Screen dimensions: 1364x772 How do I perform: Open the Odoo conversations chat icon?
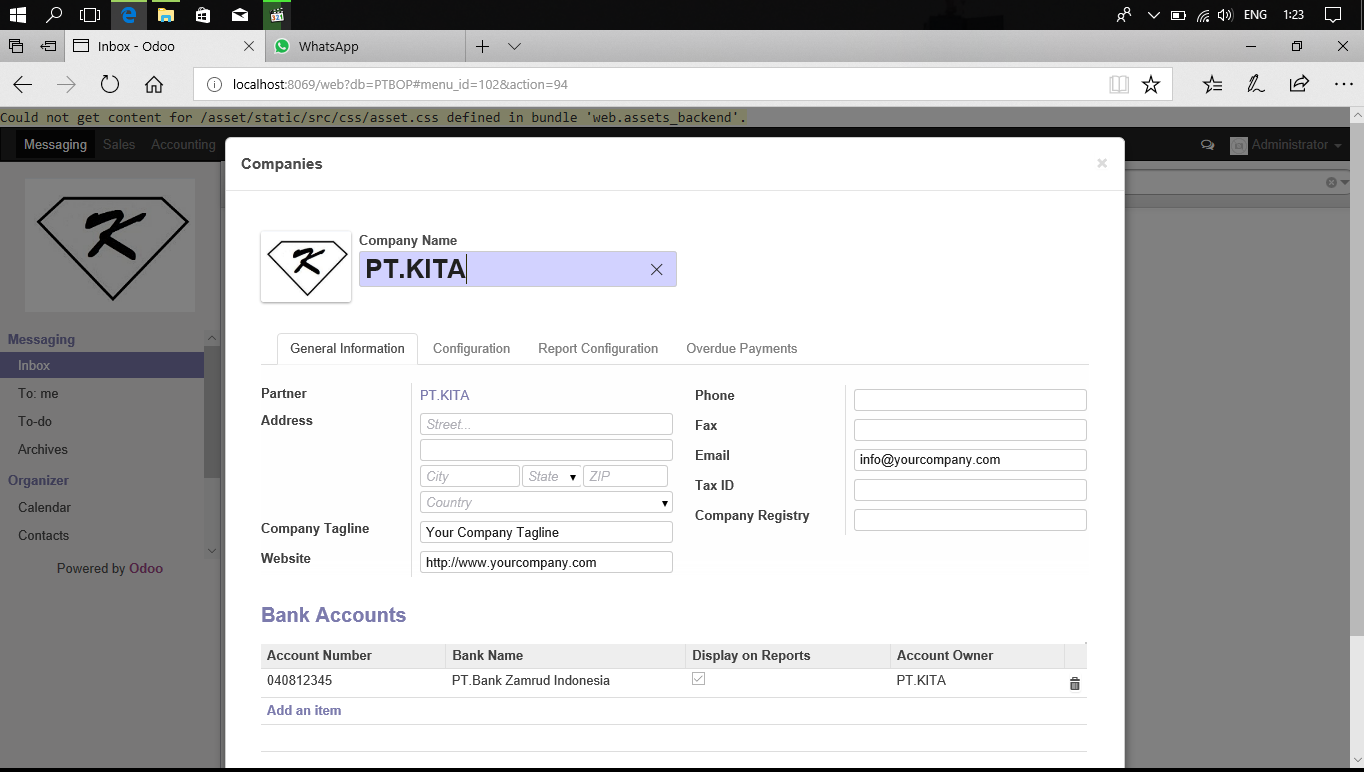(1208, 145)
